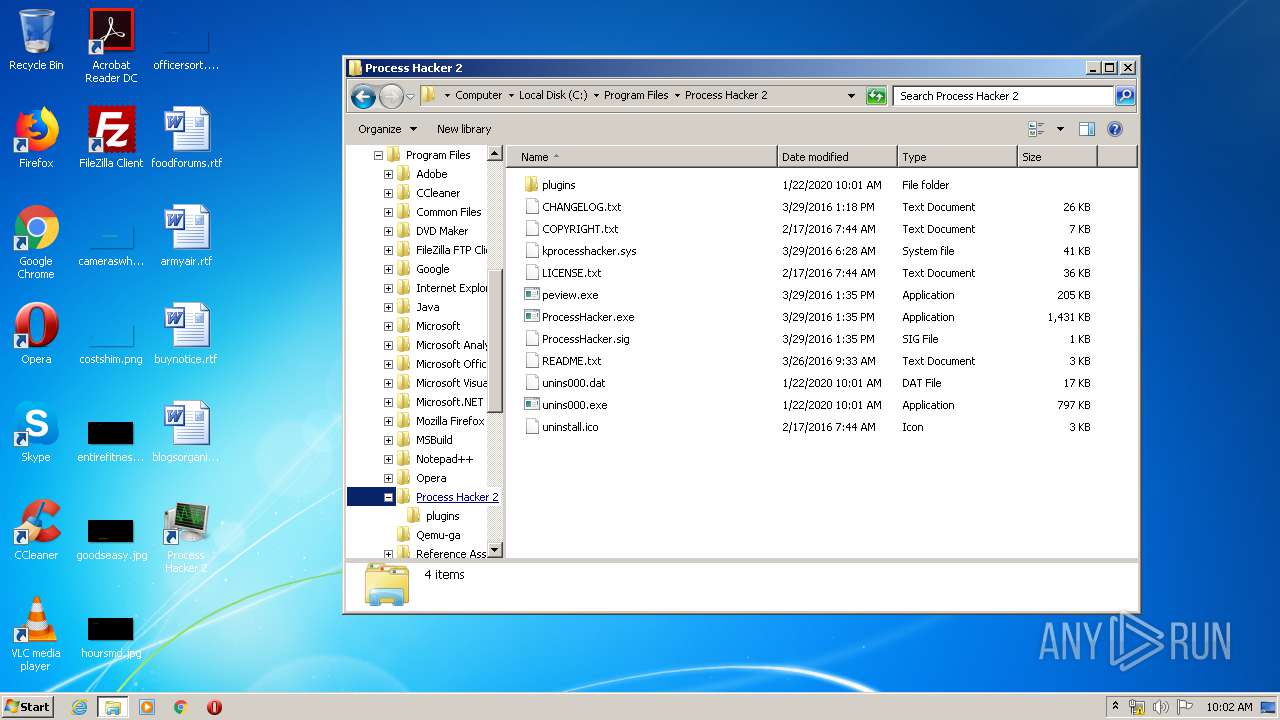Click the Start button

(x=28, y=706)
